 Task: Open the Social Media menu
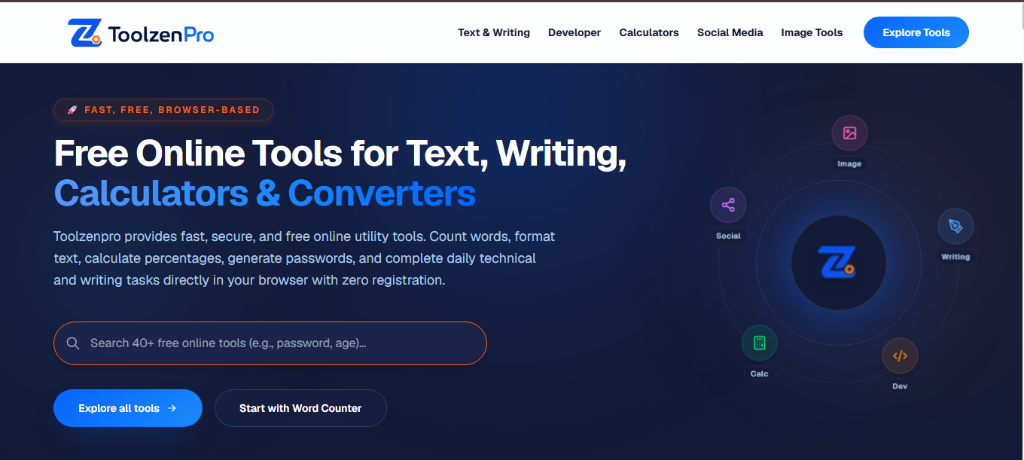pyautogui.click(x=730, y=33)
